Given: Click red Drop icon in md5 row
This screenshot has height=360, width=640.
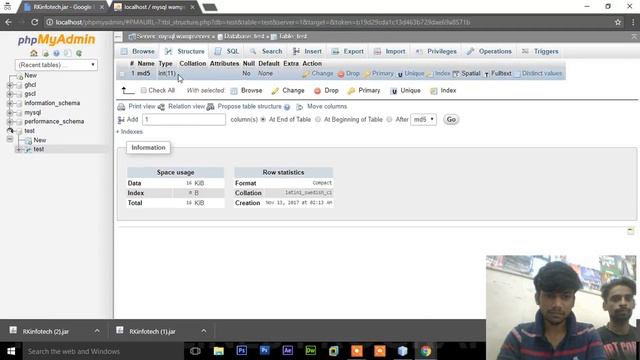Looking at the screenshot, I should coord(341,74).
